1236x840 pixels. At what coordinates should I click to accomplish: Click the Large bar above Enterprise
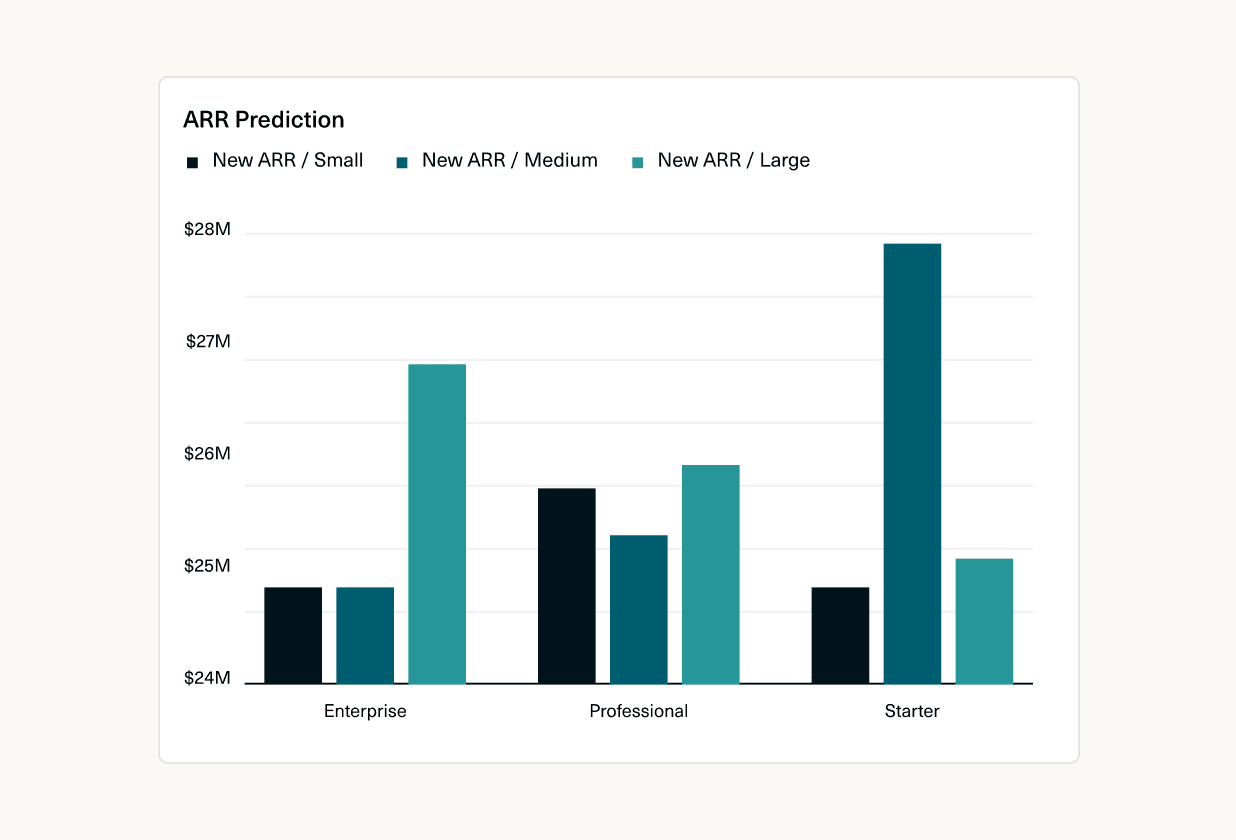coord(437,520)
